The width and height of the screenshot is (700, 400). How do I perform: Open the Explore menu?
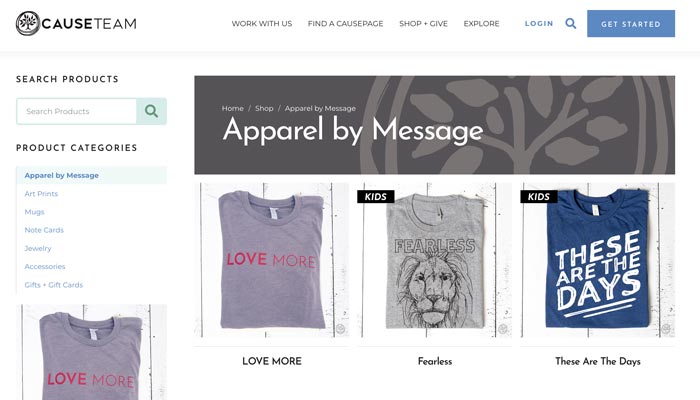pos(481,24)
